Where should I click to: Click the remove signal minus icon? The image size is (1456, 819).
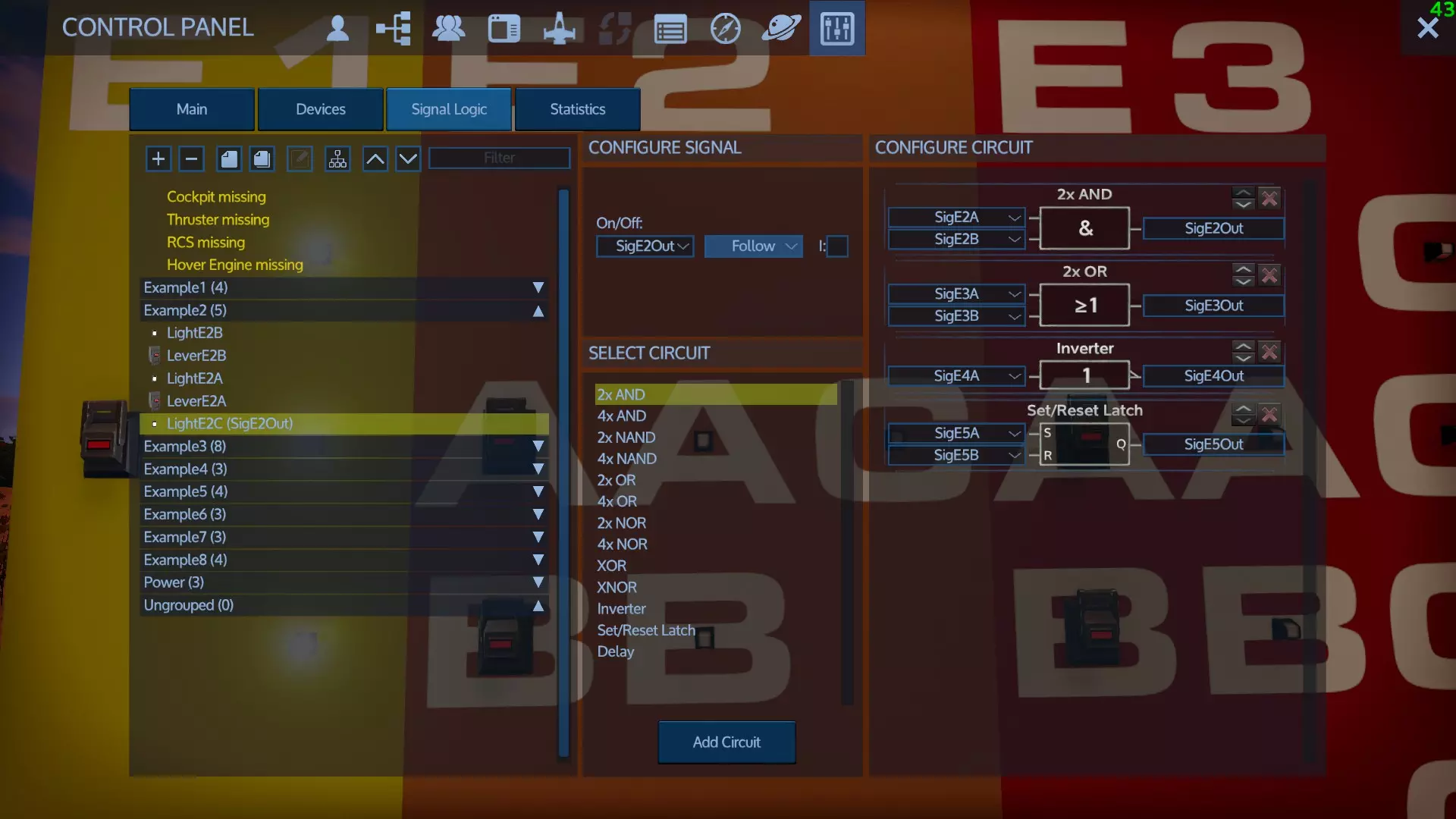[191, 159]
